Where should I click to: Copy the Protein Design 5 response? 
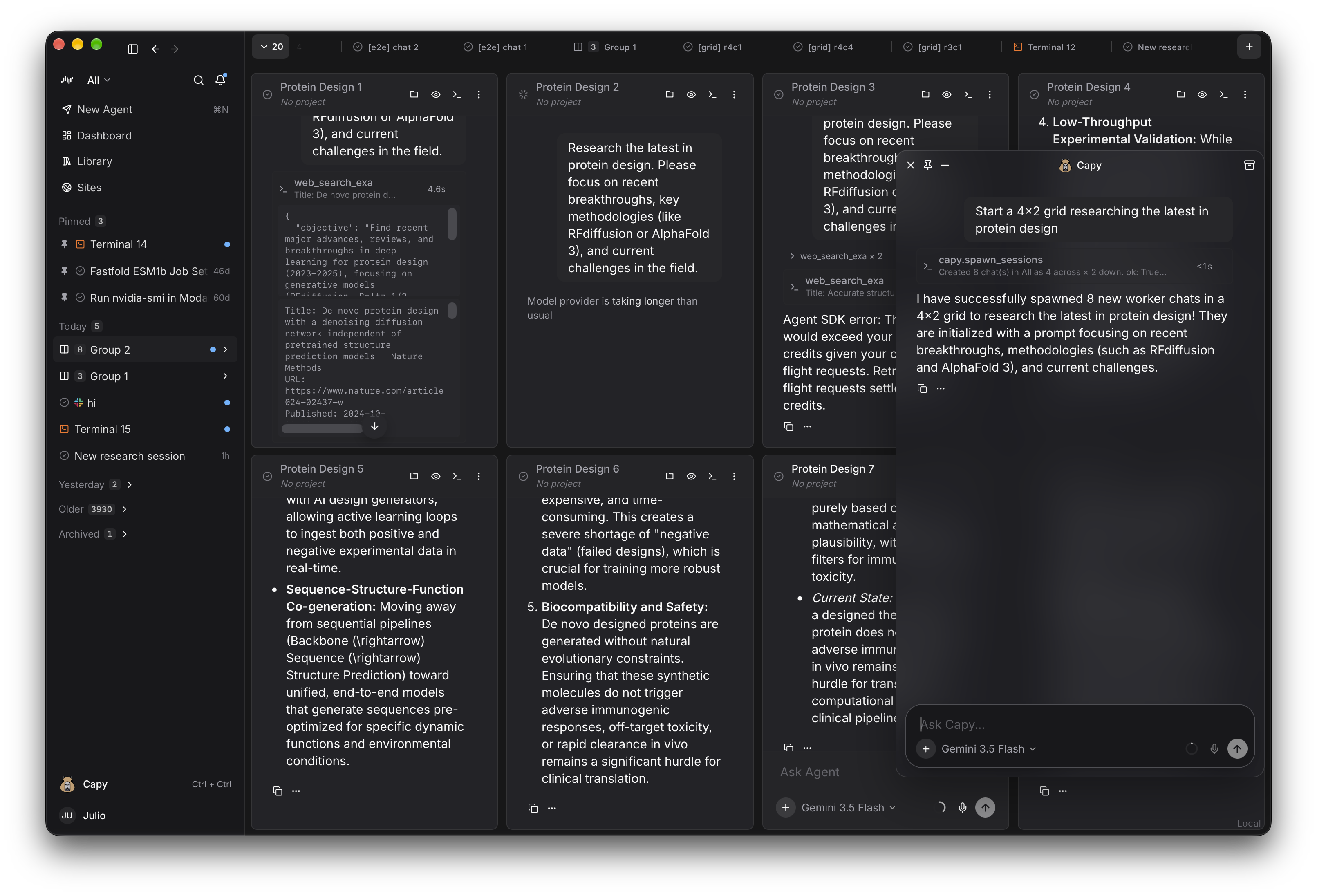coord(278,791)
